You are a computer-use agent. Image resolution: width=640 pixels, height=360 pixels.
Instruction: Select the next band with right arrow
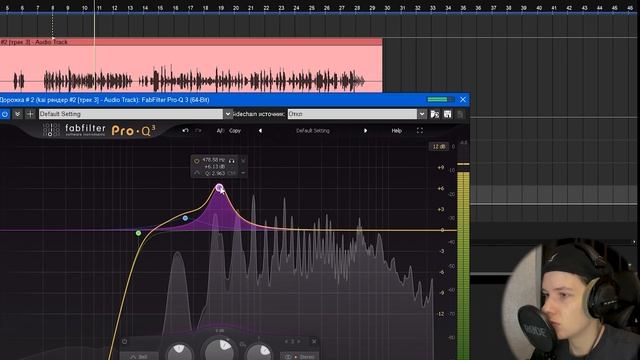point(299,341)
